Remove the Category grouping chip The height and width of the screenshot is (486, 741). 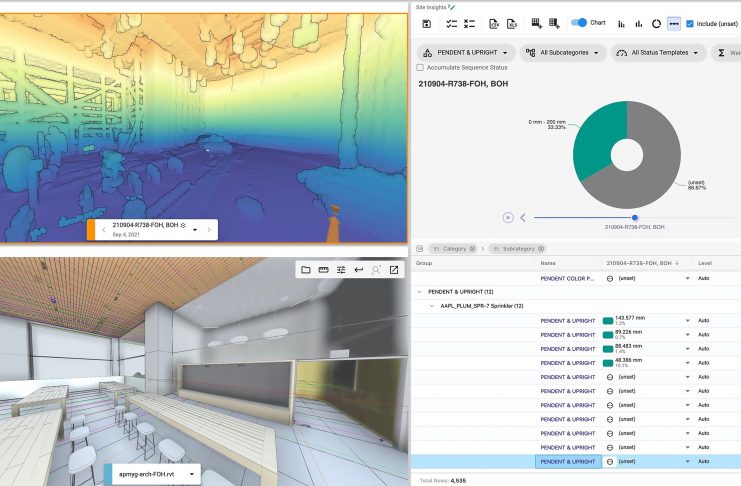(474, 248)
